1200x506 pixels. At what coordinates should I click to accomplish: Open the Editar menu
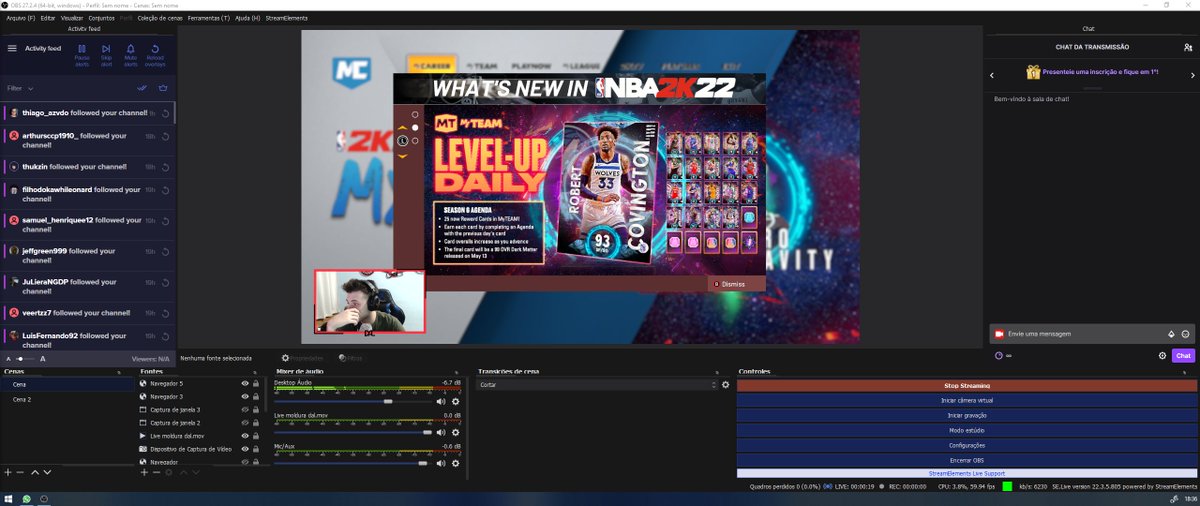tap(47, 18)
